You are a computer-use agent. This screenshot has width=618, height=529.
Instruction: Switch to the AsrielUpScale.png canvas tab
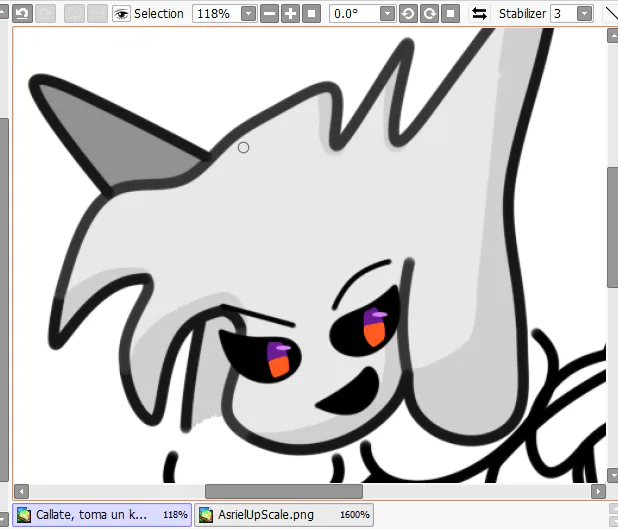coord(284,515)
